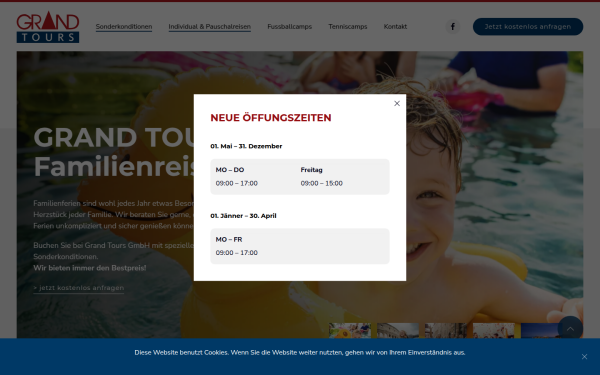Go to Tenniscamps page
The image size is (600, 375).
(348, 26)
